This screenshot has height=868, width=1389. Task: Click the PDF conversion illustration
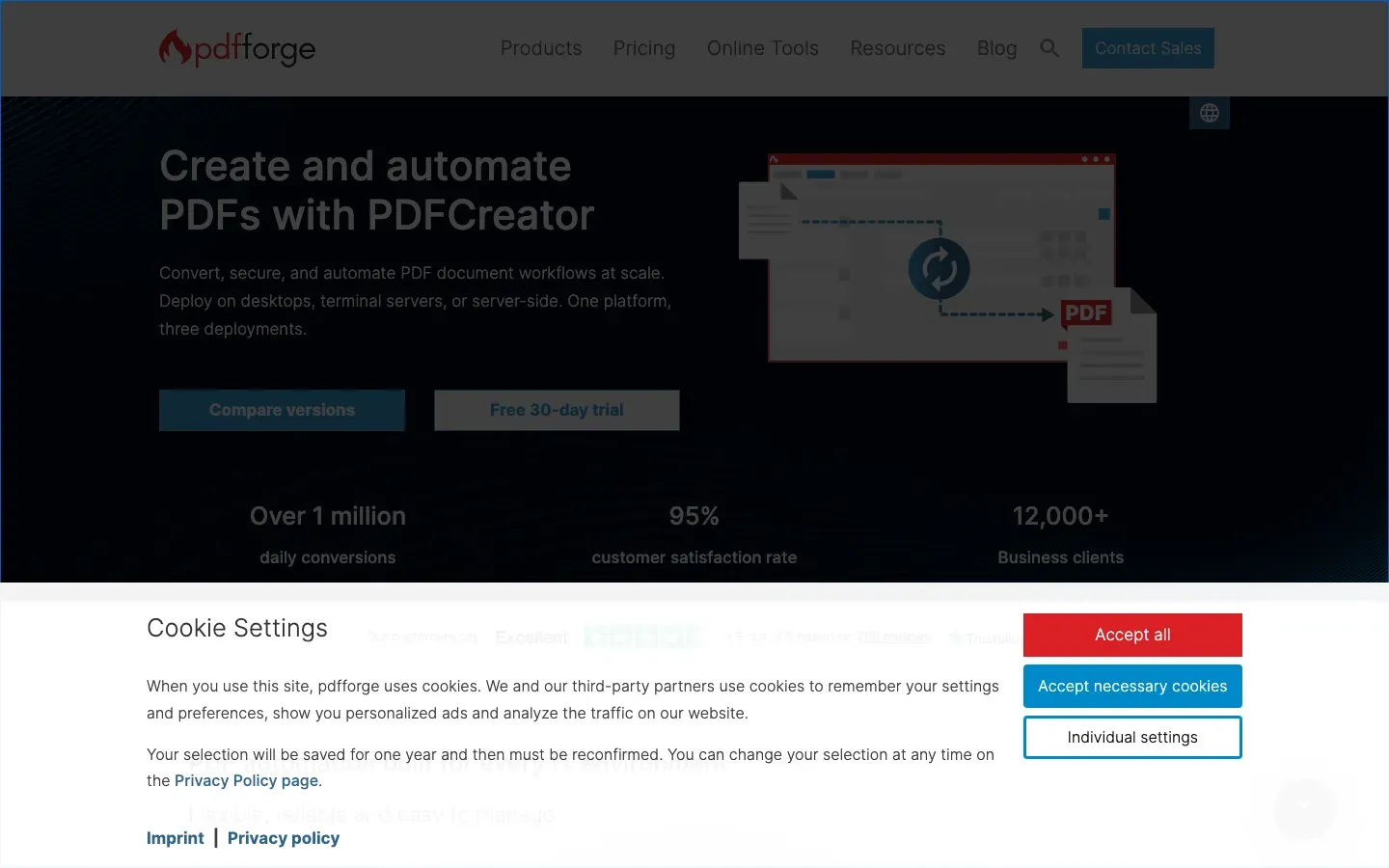pos(947,278)
